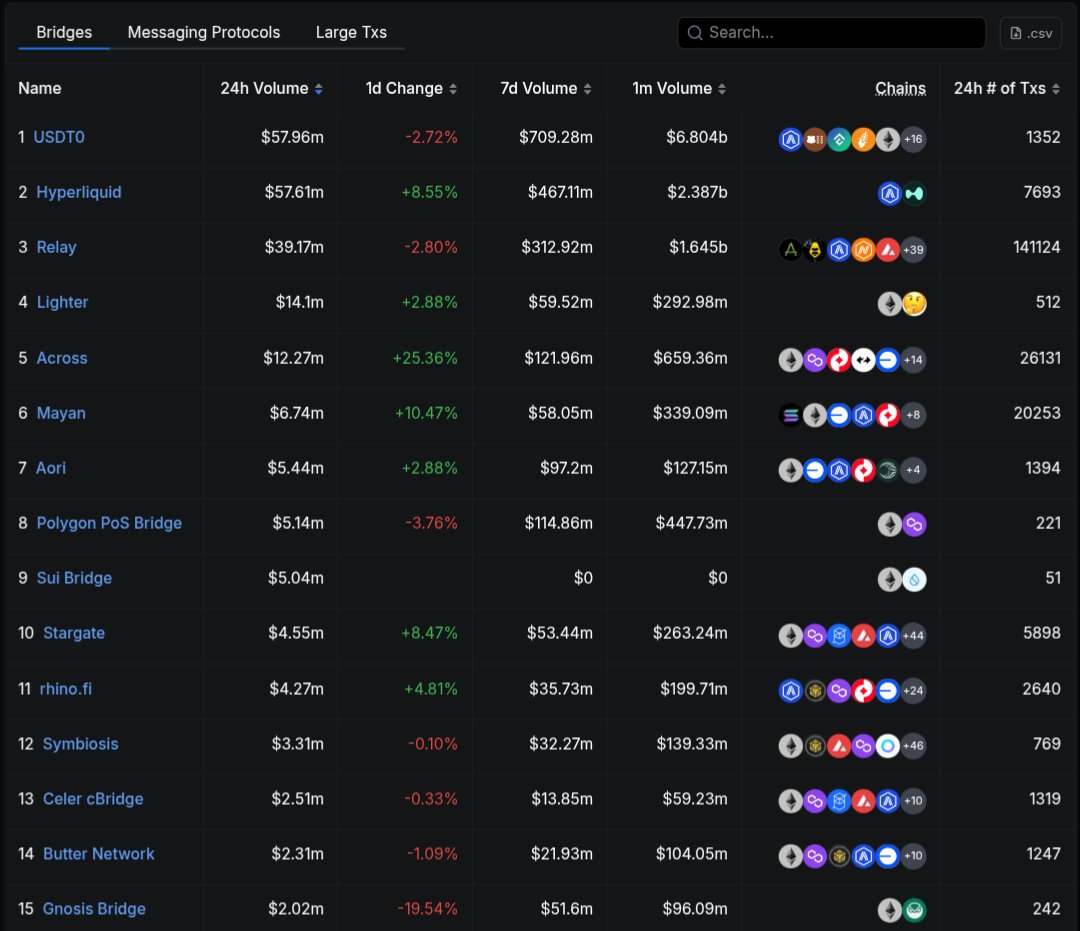Click the +24 chains badge in rhino.fi row
The width and height of the screenshot is (1080, 931).
pos(913,691)
